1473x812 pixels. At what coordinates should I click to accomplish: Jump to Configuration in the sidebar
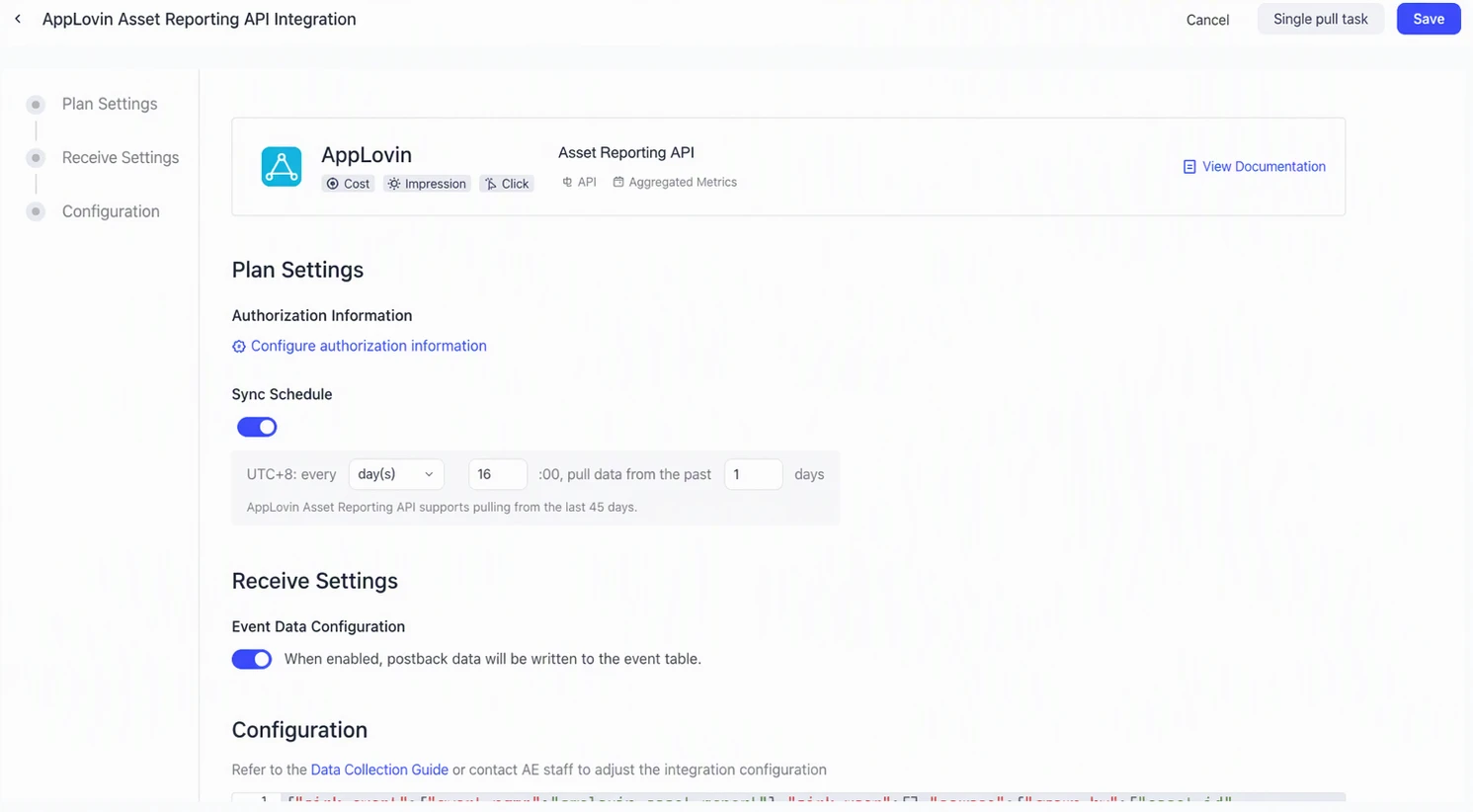(111, 211)
